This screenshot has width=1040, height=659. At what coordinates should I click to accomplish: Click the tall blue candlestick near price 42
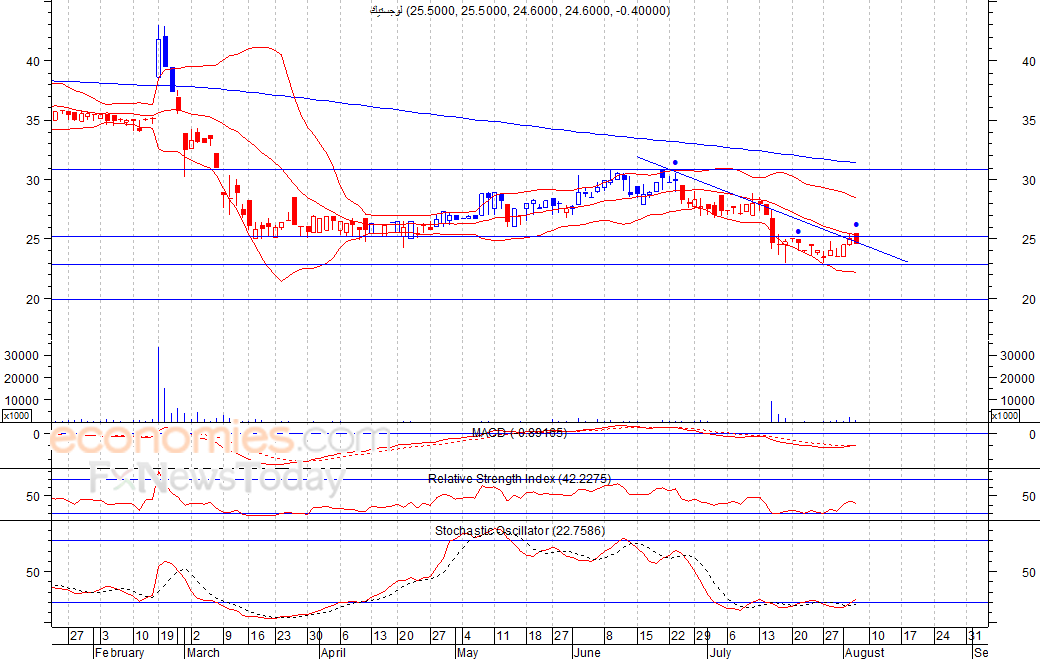click(x=165, y=50)
